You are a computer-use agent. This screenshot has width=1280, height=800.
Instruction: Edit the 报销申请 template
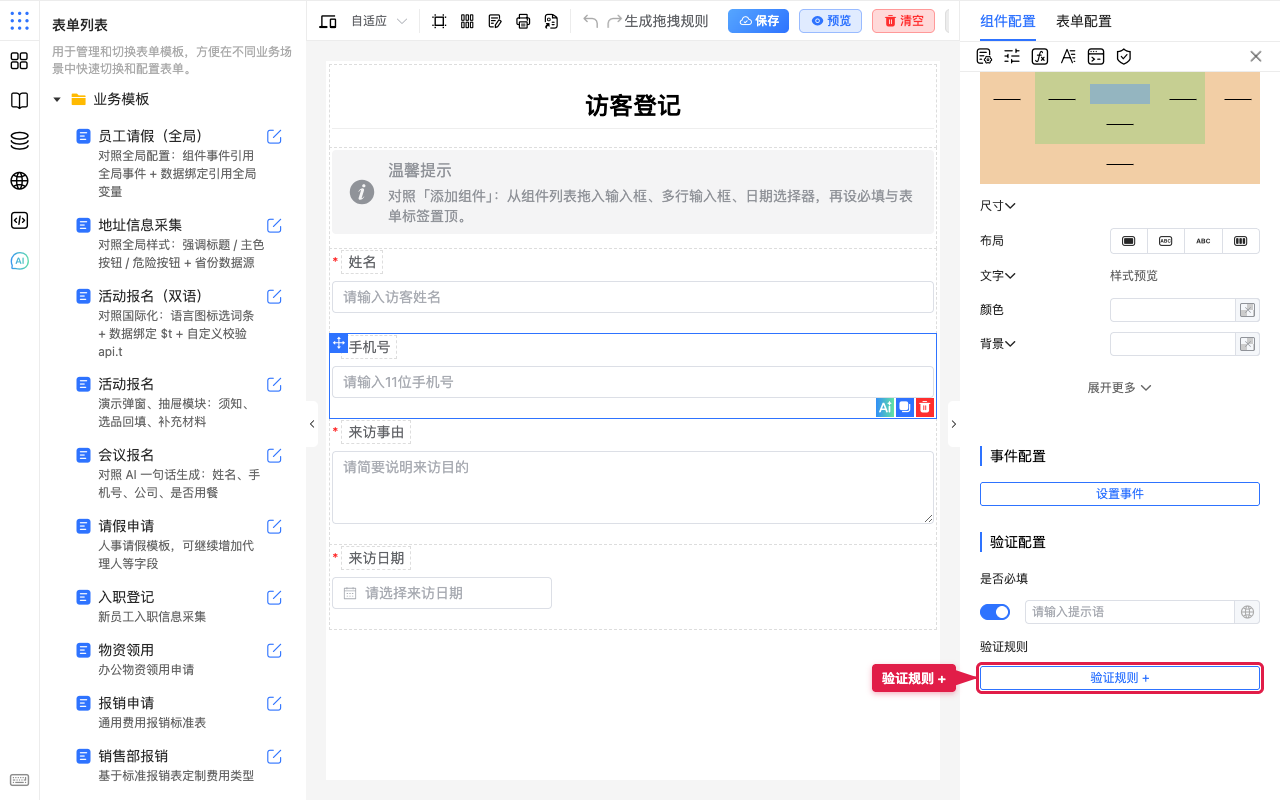(274, 703)
